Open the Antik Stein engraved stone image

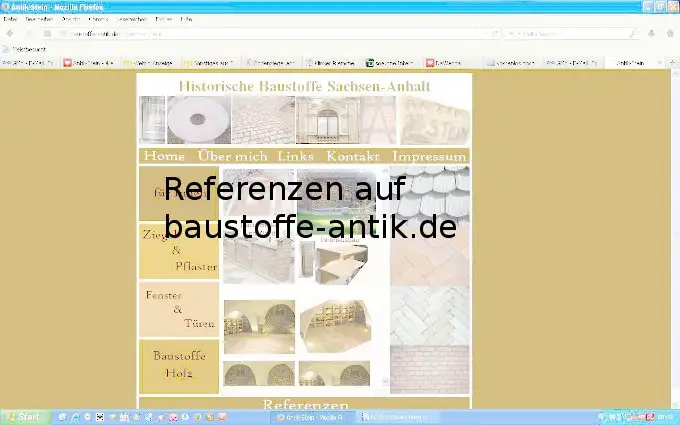pyautogui.click(x=435, y=120)
